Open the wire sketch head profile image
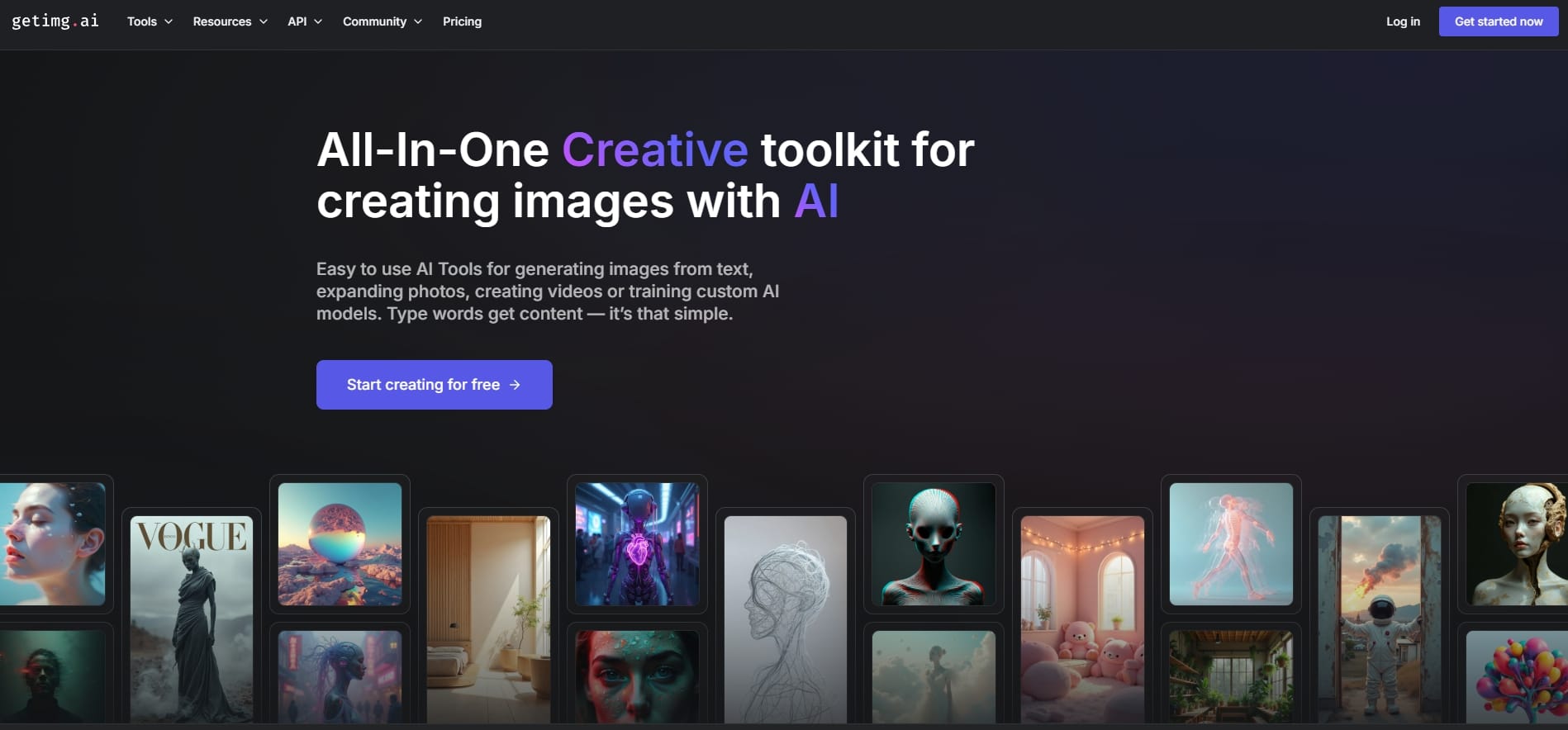 [x=786, y=619]
